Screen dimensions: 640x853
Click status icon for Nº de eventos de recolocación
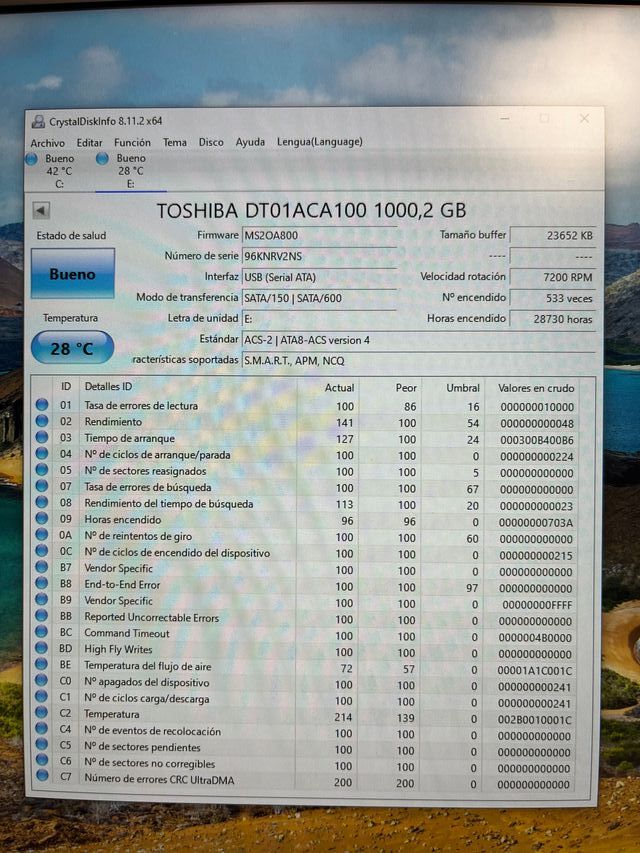[42, 728]
